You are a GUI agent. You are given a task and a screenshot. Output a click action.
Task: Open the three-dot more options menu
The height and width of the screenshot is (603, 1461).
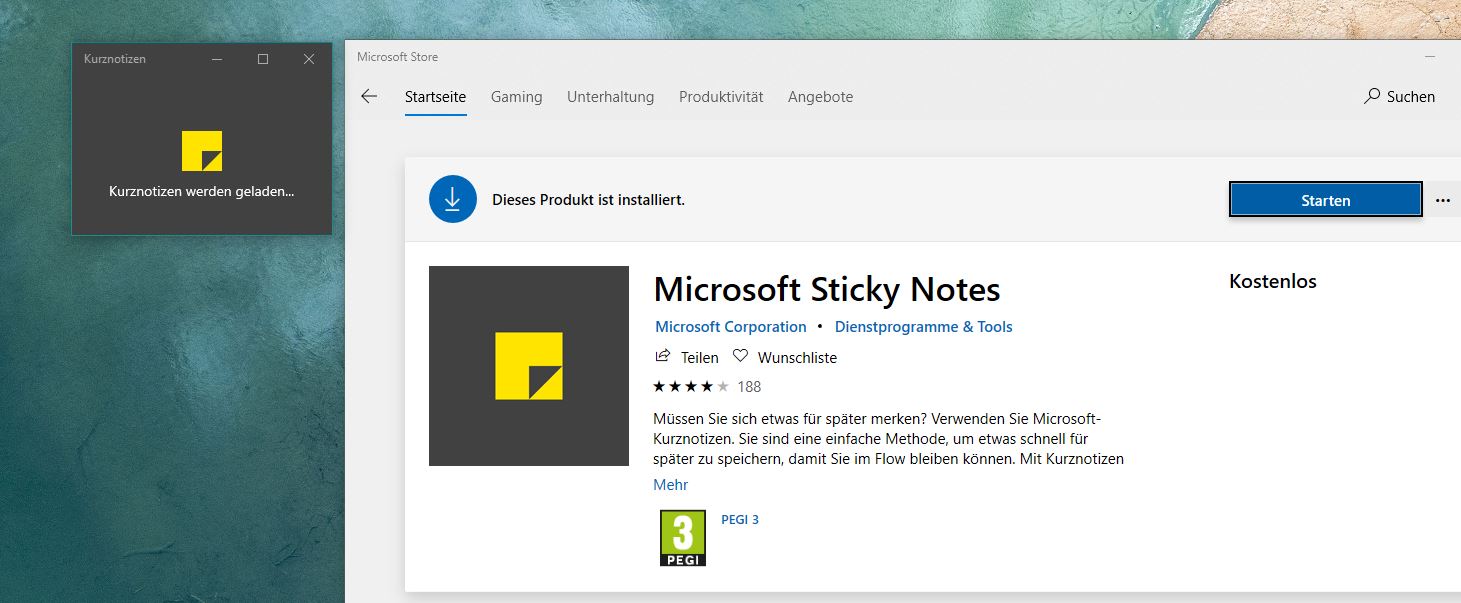(x=1443, y=200)
